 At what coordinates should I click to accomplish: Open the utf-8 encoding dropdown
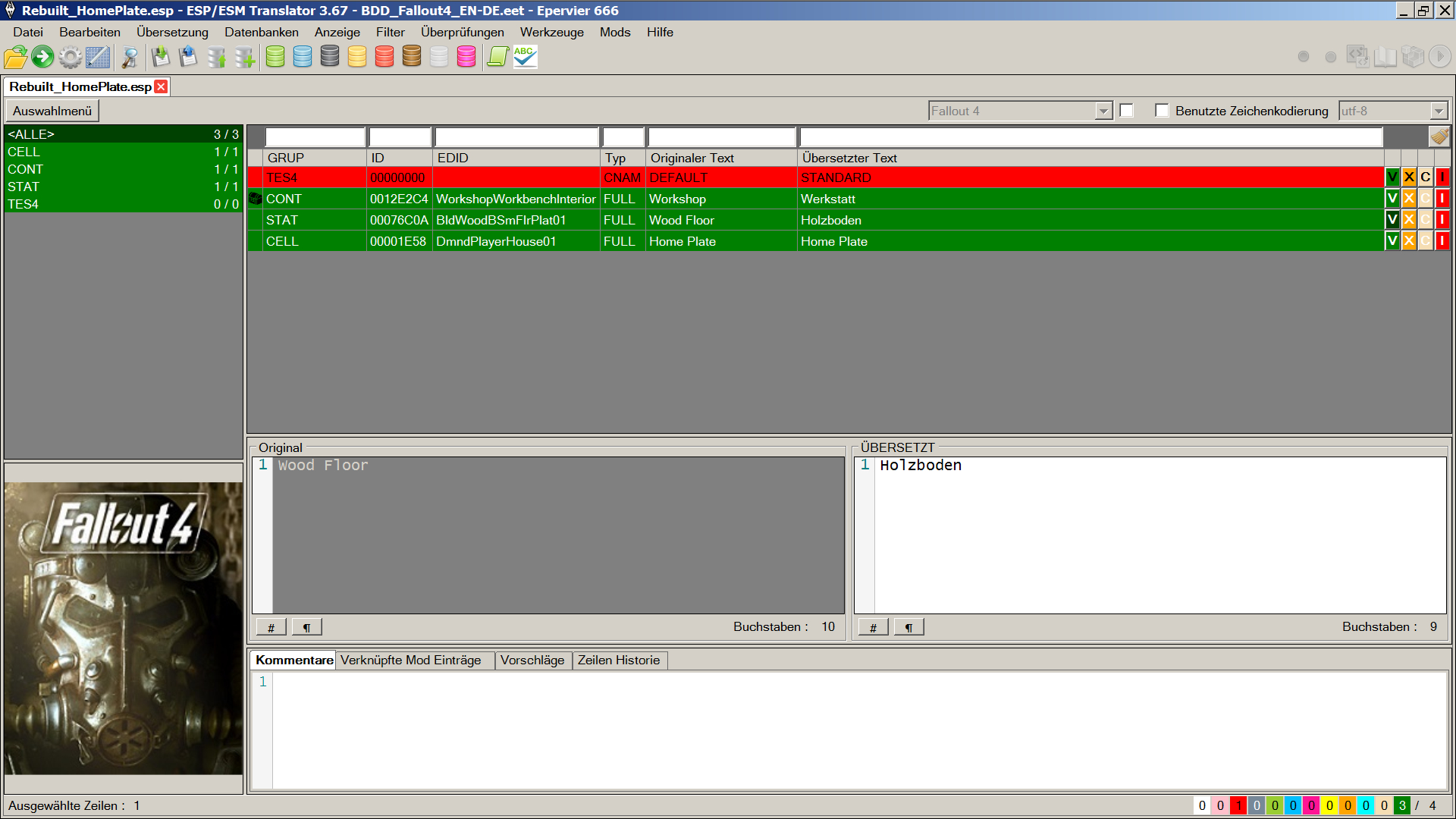tap(1438, 111)
